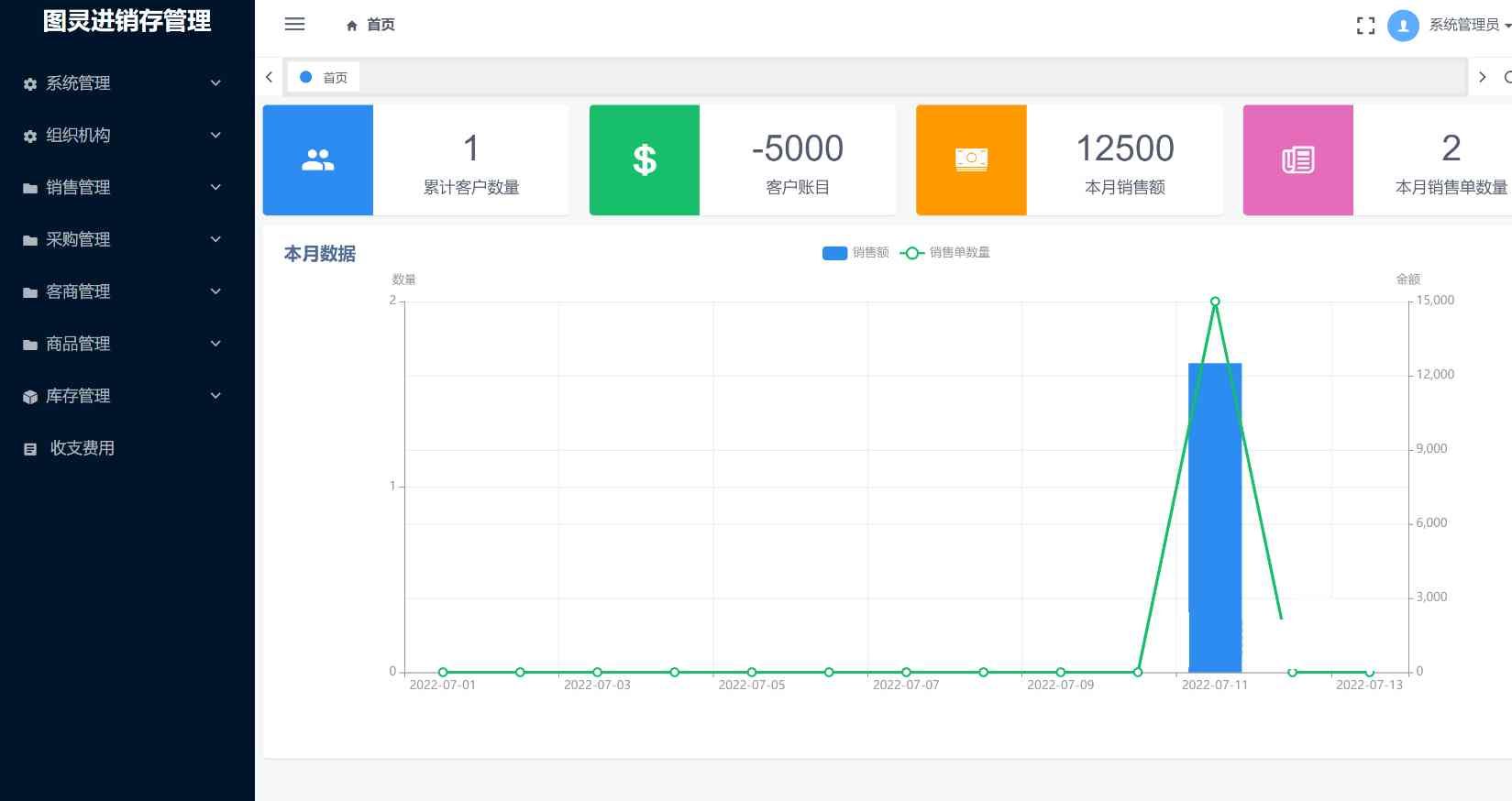Collapse the sidebar with the hamburger icon
The width and height of the screenshot is (1512, 801).
(x=294, y=25)
